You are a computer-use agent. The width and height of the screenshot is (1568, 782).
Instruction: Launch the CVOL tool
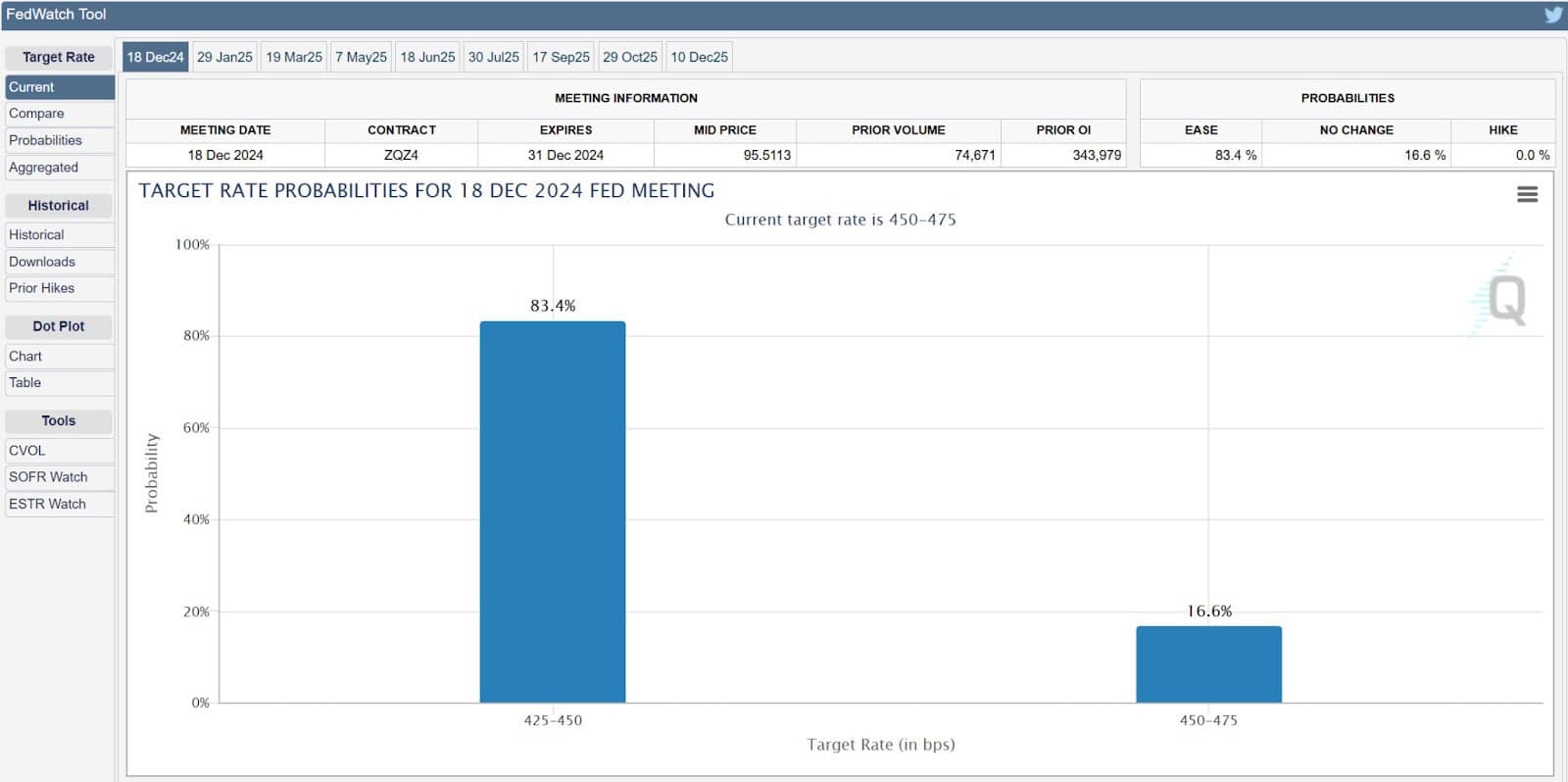click(27, 451)
